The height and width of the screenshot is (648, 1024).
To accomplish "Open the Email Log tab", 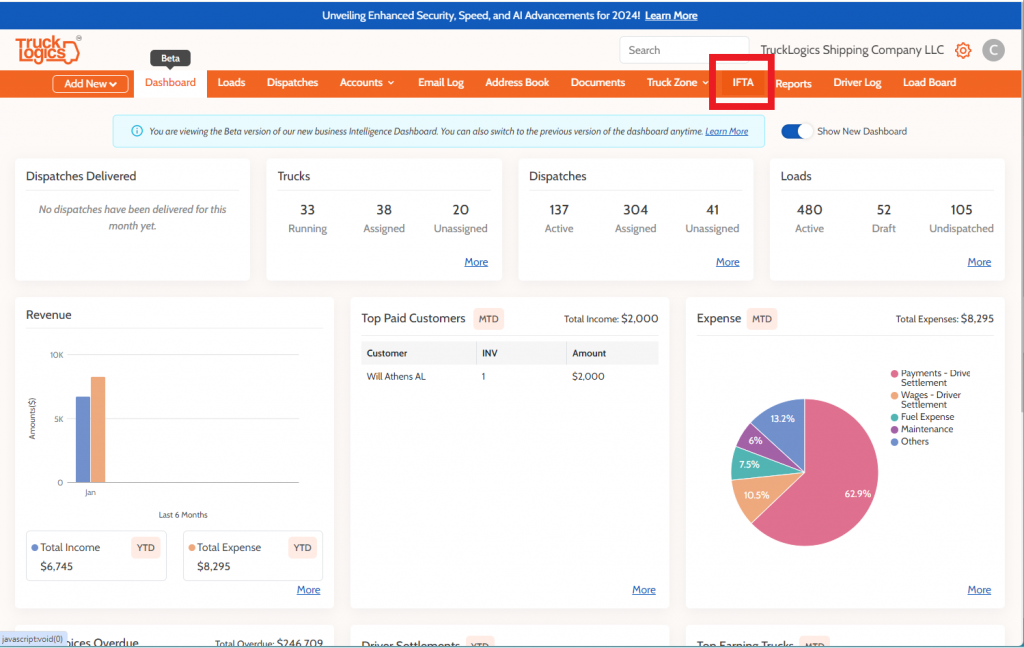I will [x=441, y=83].
